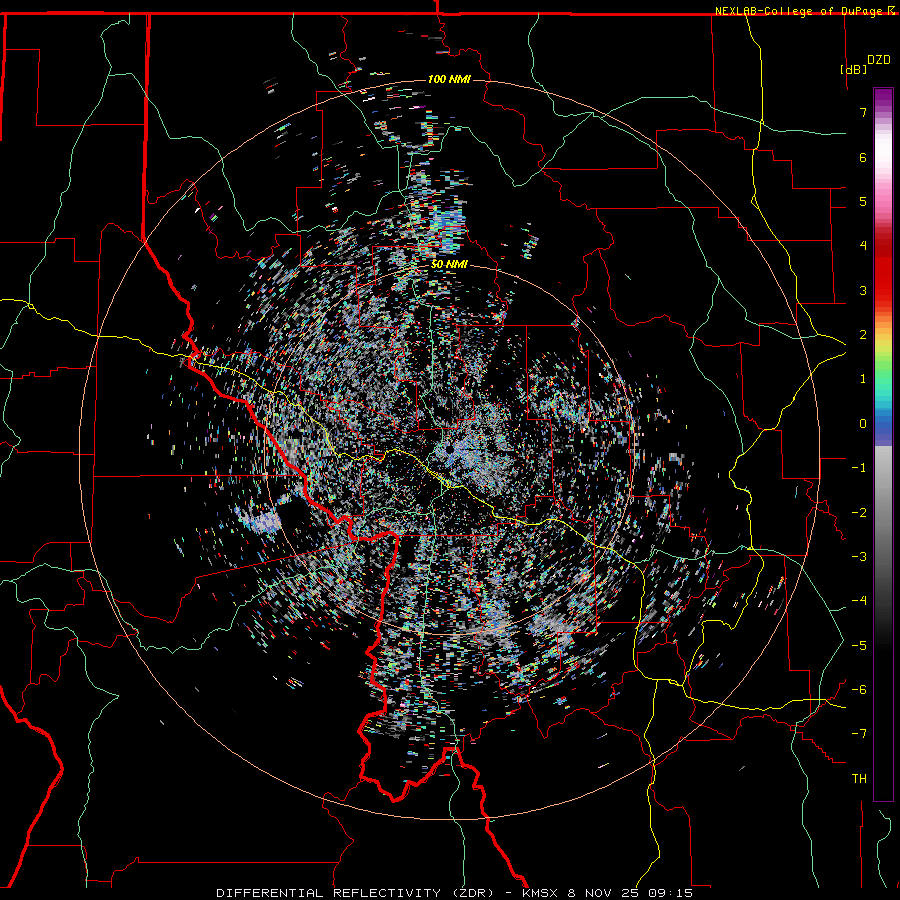Click the 1 value on the color scale

click(x=863, y=379)
